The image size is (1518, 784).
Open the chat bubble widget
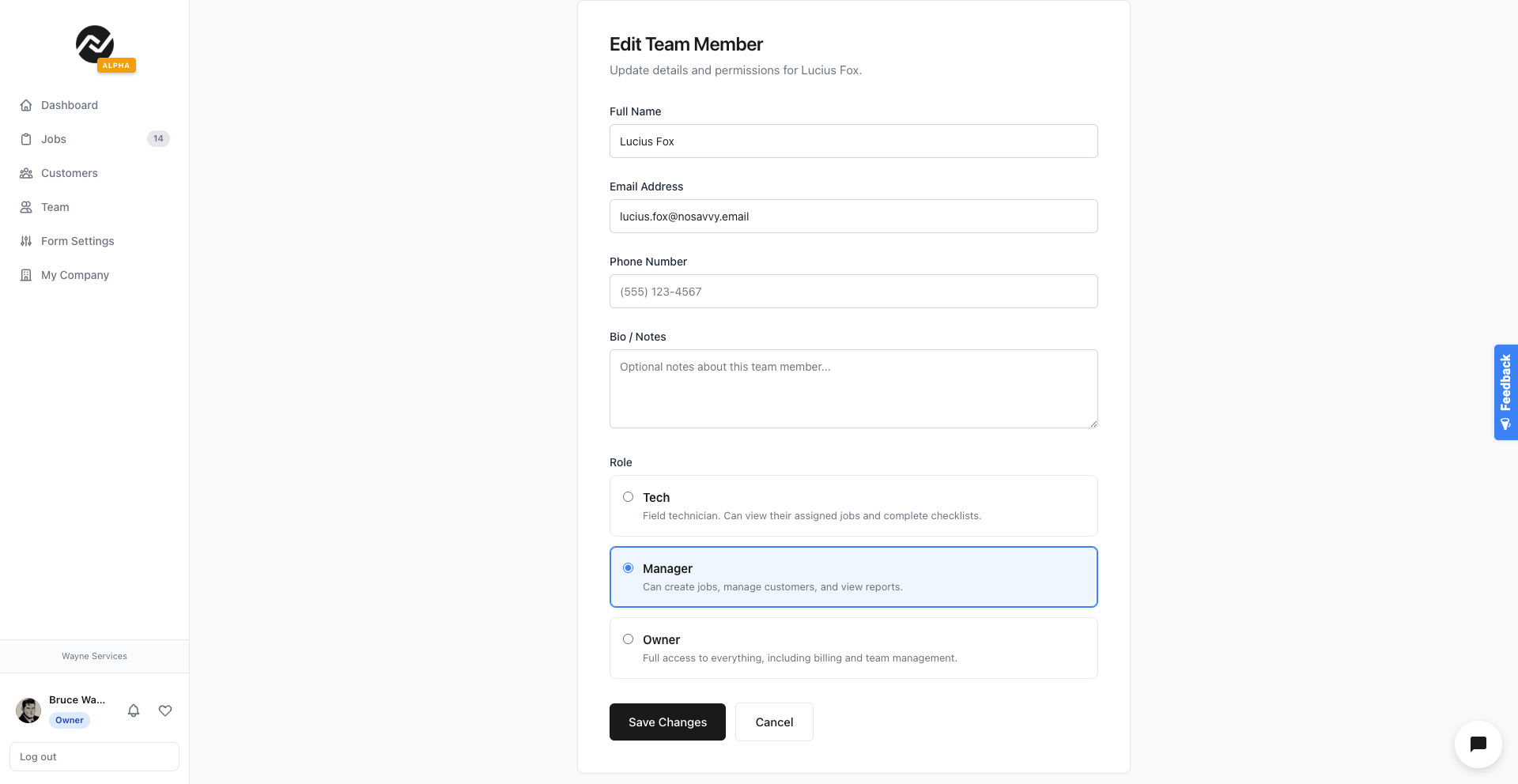tap(1478, 744)
